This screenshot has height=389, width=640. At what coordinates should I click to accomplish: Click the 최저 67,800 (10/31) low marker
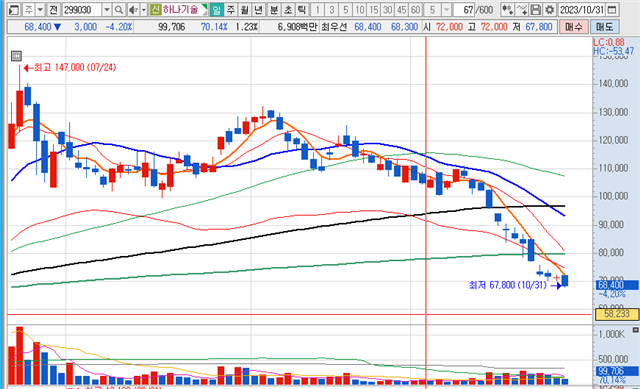point(515,285)
